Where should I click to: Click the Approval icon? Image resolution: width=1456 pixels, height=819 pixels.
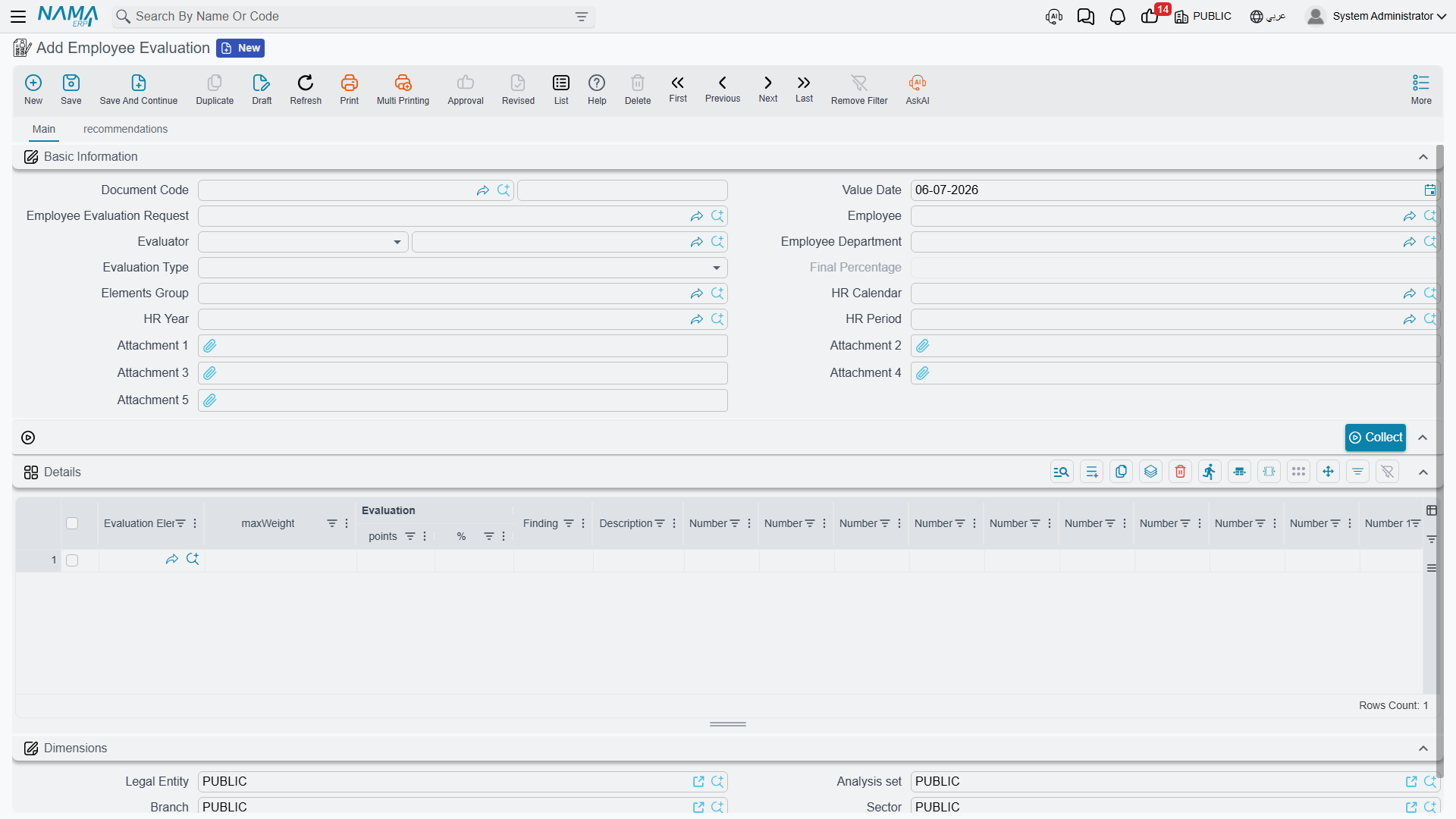pos(466,89)
